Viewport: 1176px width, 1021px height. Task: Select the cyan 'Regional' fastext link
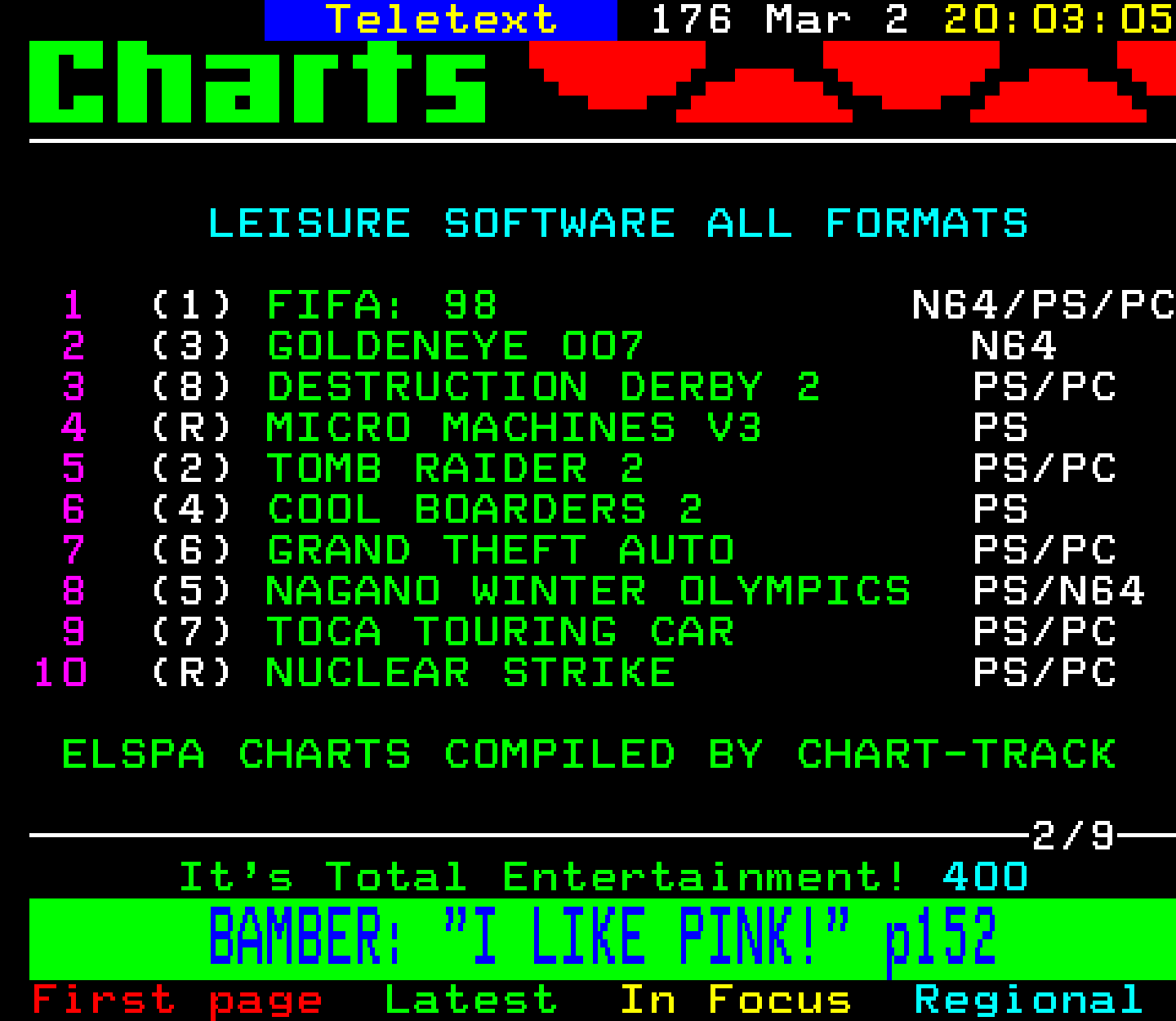pyautogui.click(x=1028, y=1000)
